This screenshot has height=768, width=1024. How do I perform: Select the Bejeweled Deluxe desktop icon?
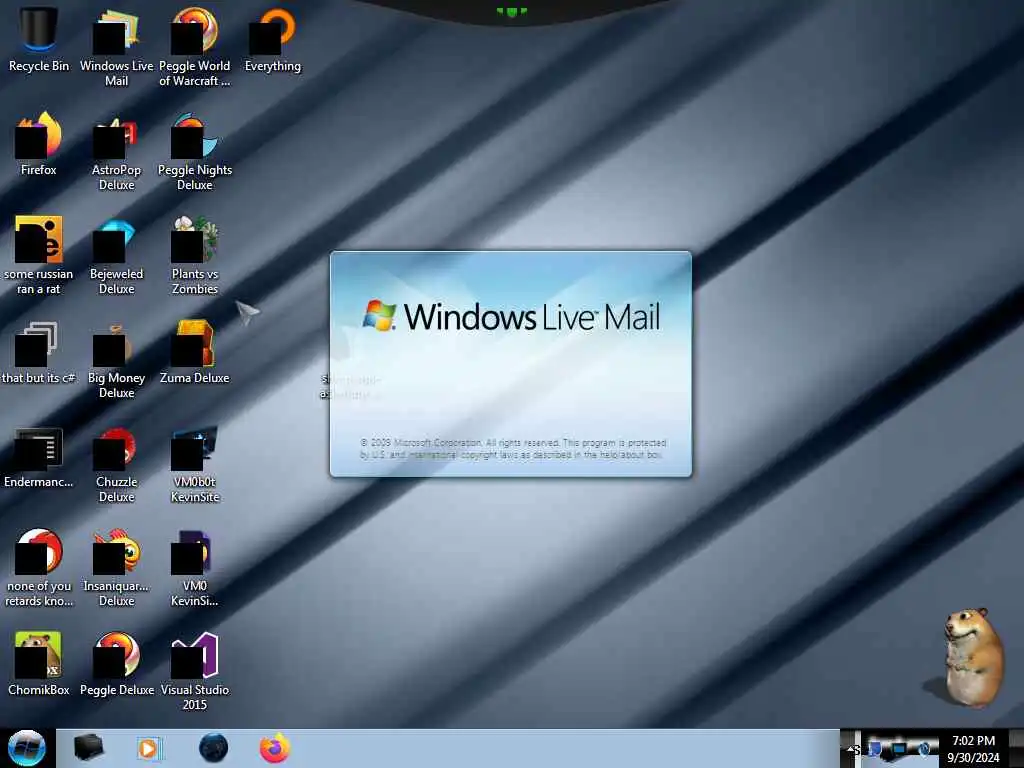click(116, 255)
